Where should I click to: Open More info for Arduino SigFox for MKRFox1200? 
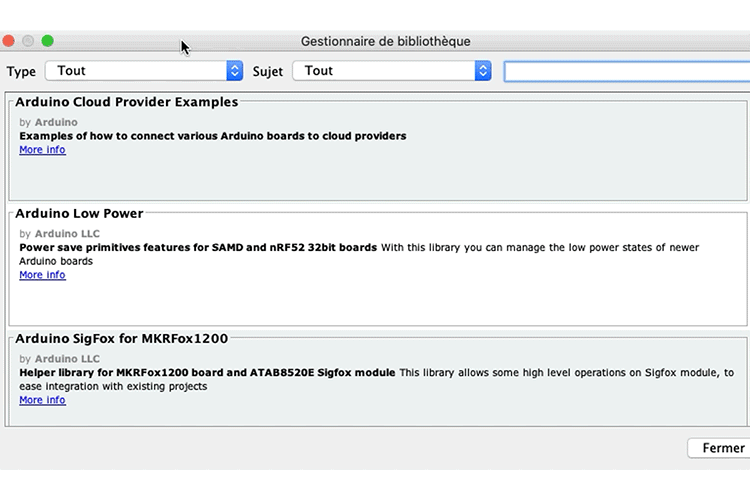click(x=43, y=400)
